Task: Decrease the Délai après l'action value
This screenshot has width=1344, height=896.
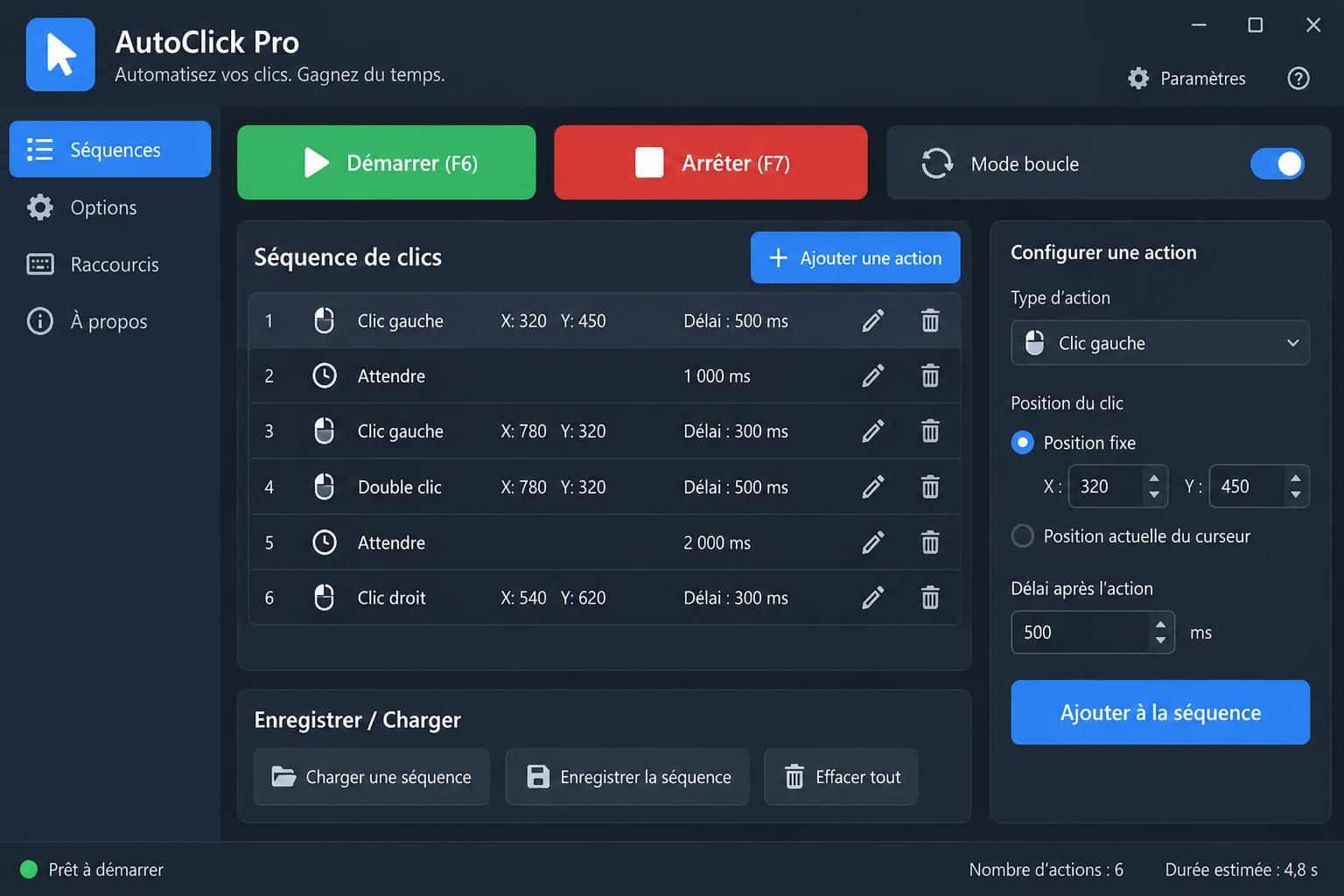Action: [1160, 640]
